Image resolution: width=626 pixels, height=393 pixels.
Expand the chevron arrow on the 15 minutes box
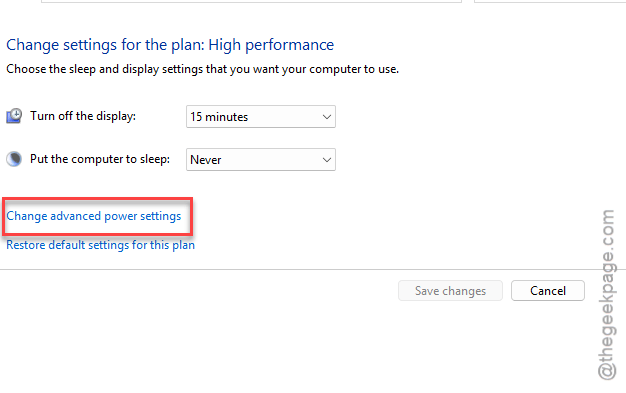(327, 117)
